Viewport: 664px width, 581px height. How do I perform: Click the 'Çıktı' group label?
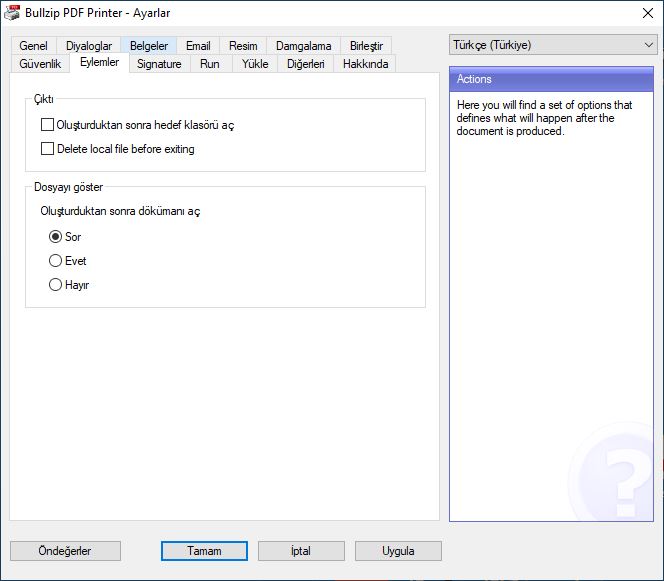pos(44,99)
